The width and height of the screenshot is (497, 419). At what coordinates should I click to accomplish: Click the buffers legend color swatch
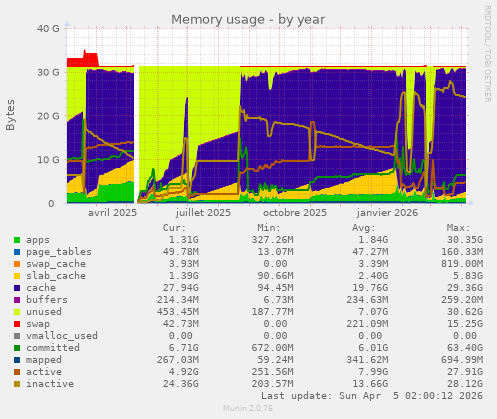click(17, 300)
